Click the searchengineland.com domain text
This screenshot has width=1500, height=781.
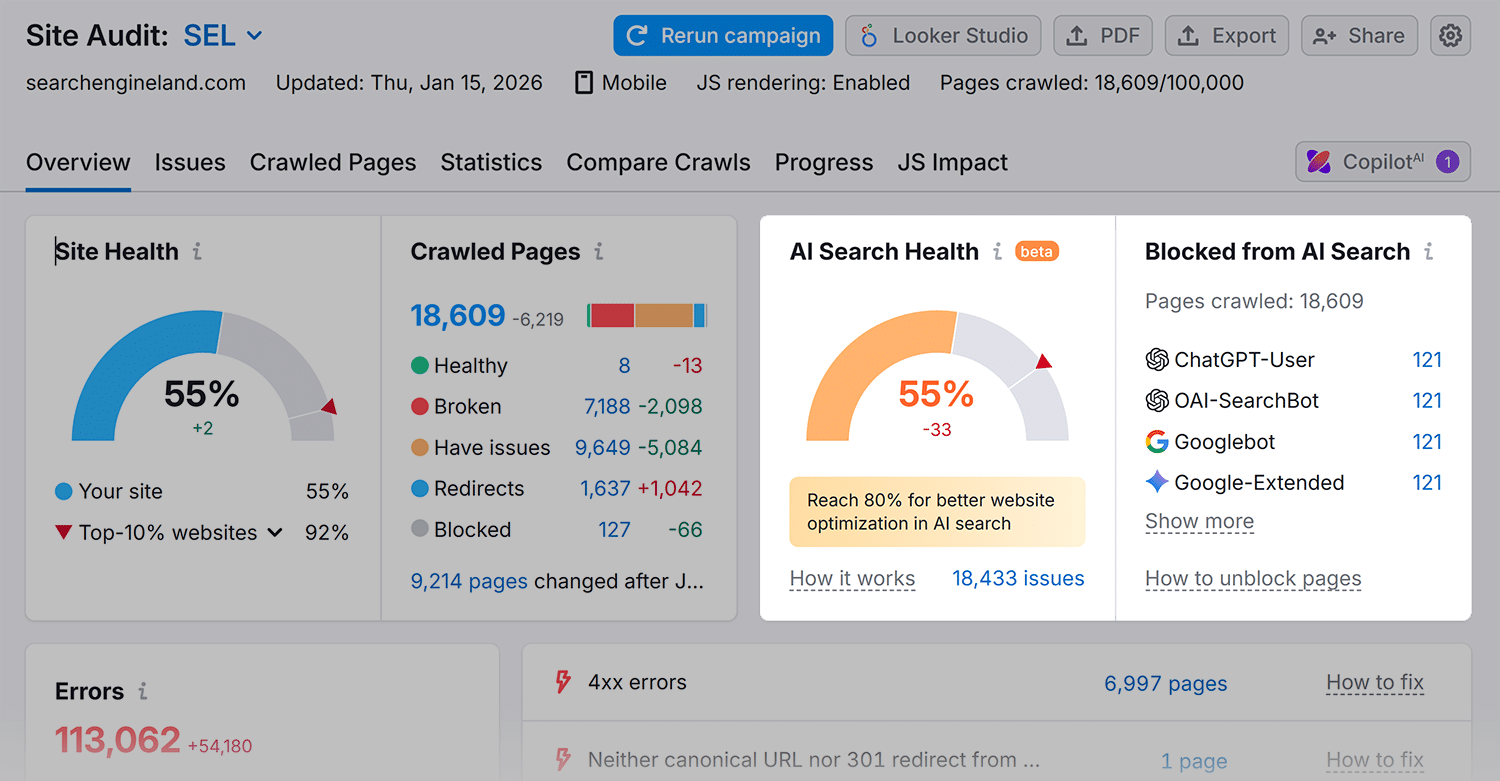[136, 83]
